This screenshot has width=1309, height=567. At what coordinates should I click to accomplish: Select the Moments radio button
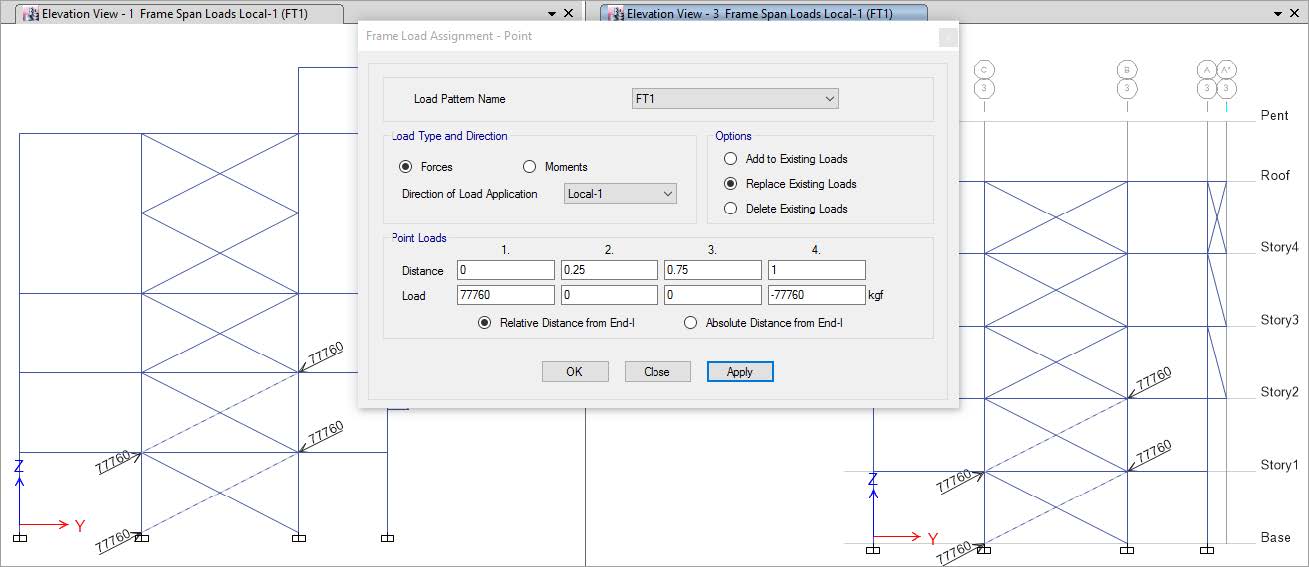[529, 167]
